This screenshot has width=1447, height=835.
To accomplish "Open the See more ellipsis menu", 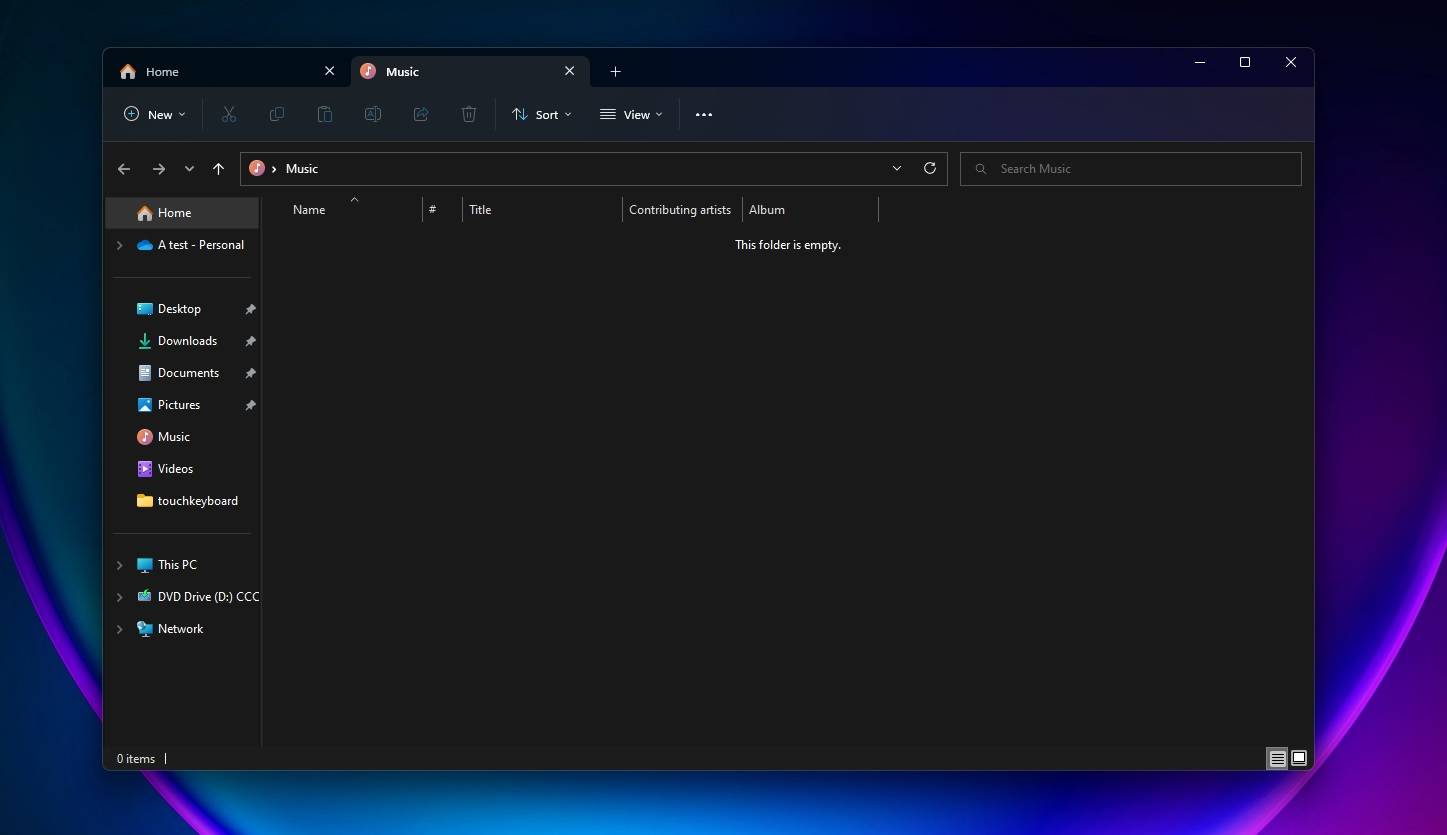I will click(x=703, y=114).
